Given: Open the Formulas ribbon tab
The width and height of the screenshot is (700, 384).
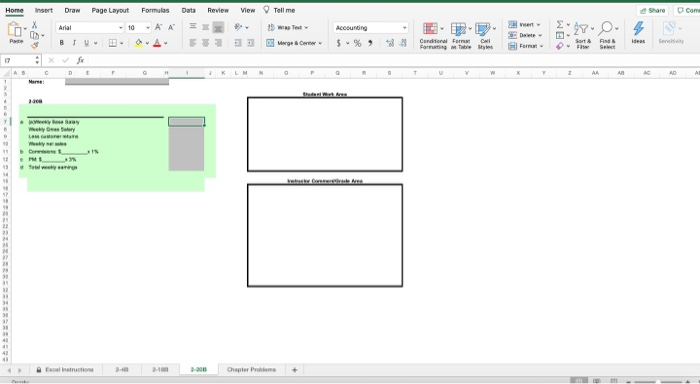Looking at the screenshot, I should [155, 10].
